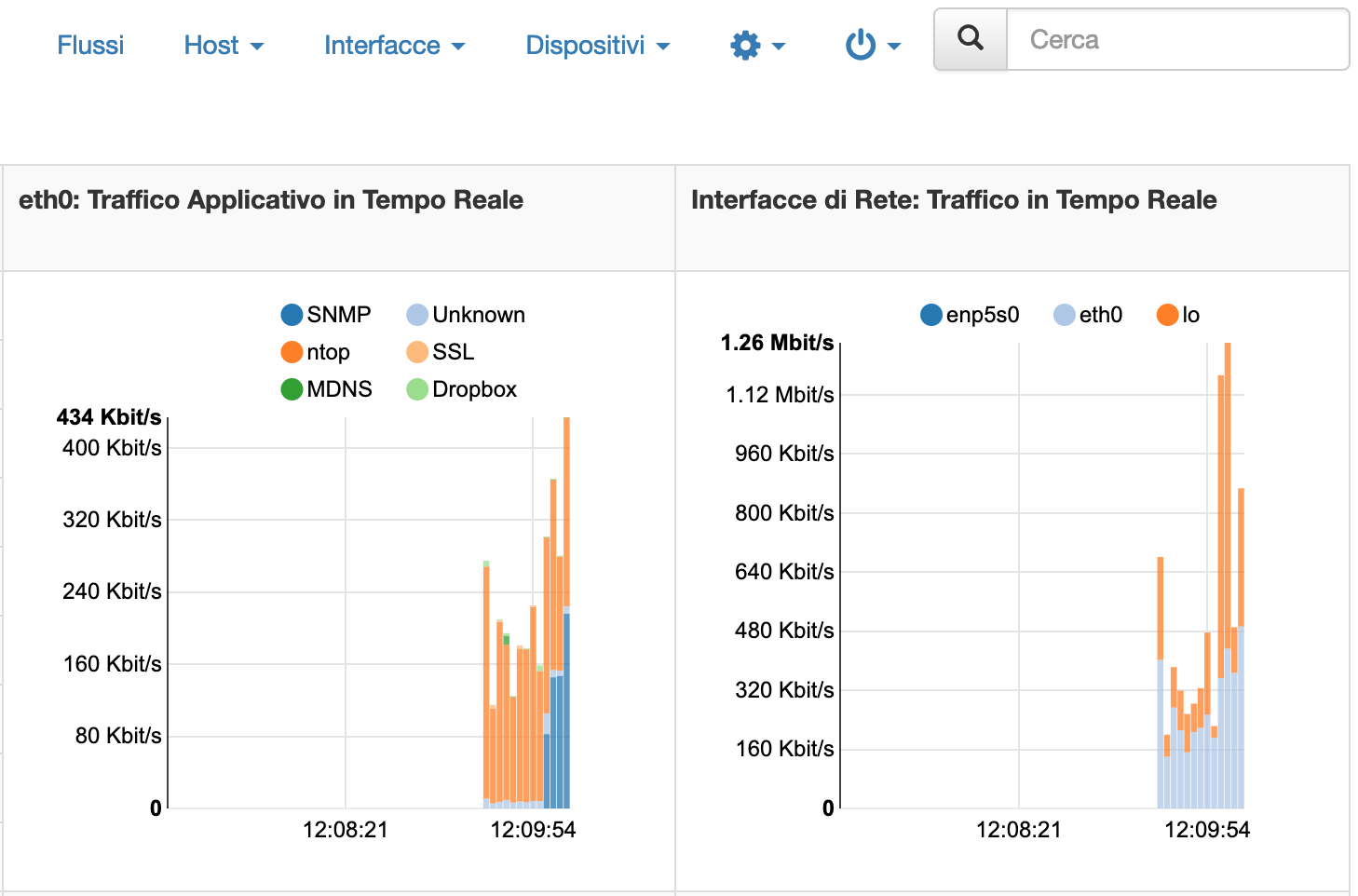Click the power icon
Screen dimensions: 1358x896
[861, 45]
